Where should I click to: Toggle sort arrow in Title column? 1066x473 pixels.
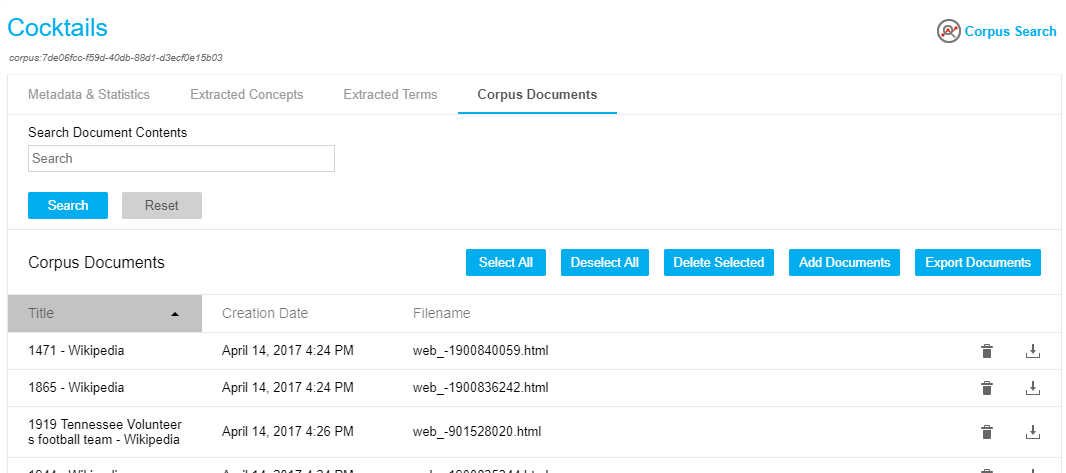pyautogui.click(x=175, y=314)
